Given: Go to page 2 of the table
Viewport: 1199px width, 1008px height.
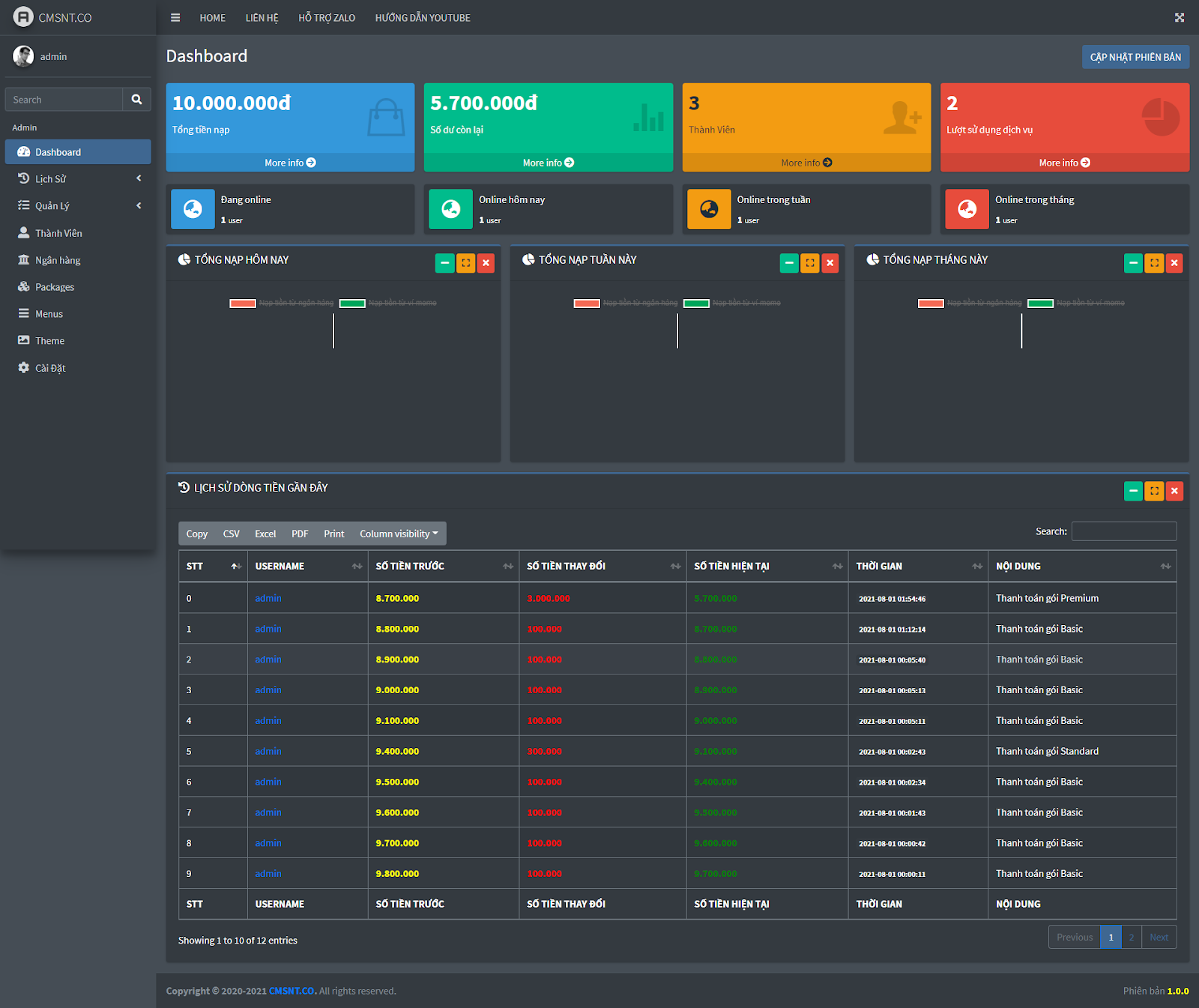Looking at the screenshot, I should click(1132, 937).
